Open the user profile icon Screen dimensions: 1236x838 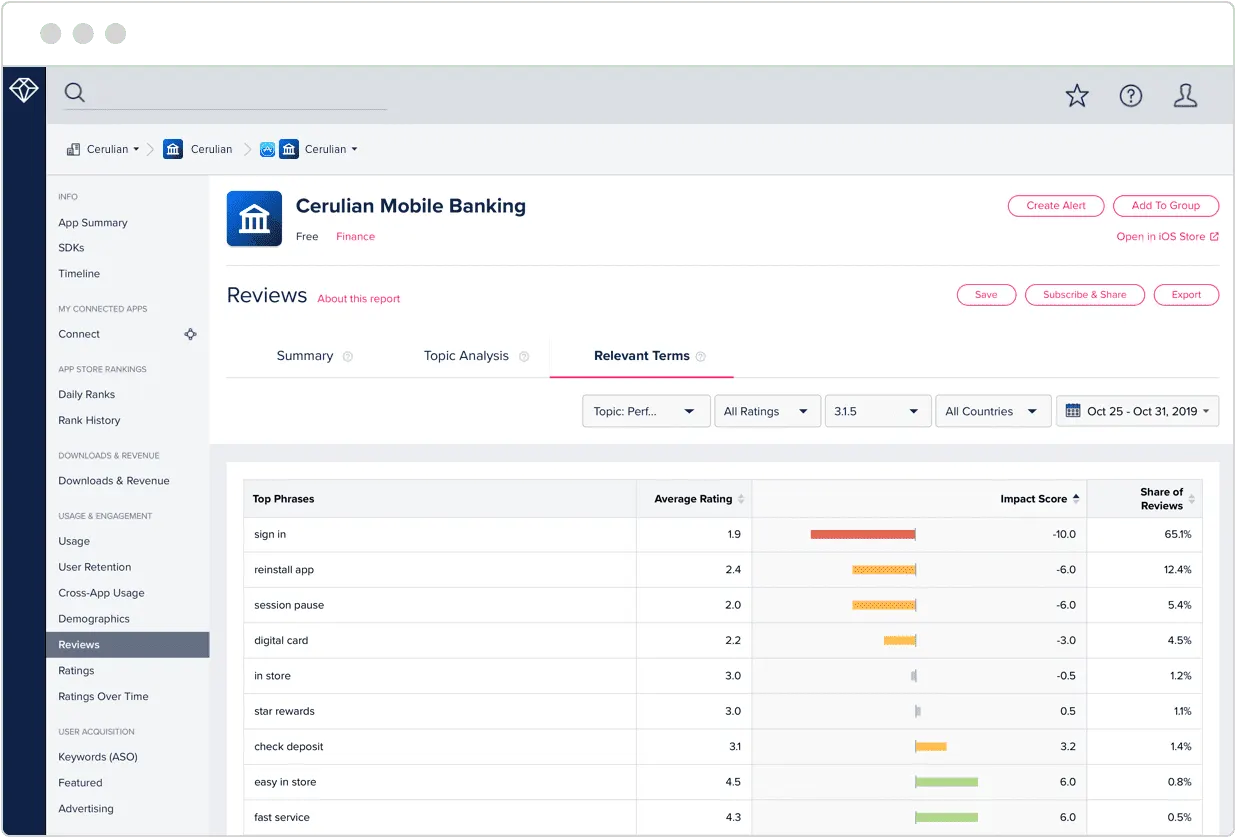click(1185, 96)
